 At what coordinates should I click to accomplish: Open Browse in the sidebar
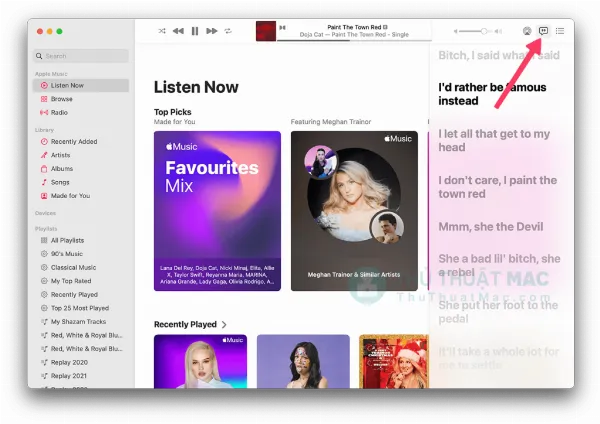[x=61, y=99]
